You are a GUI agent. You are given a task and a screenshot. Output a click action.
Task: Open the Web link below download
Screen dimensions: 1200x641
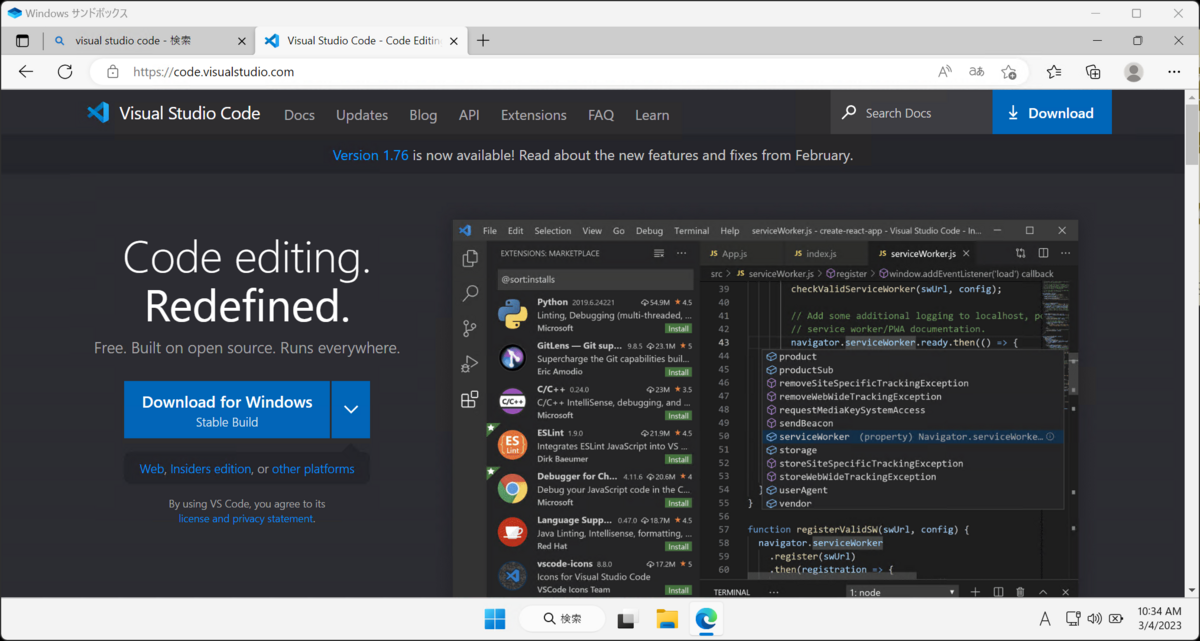152,469
